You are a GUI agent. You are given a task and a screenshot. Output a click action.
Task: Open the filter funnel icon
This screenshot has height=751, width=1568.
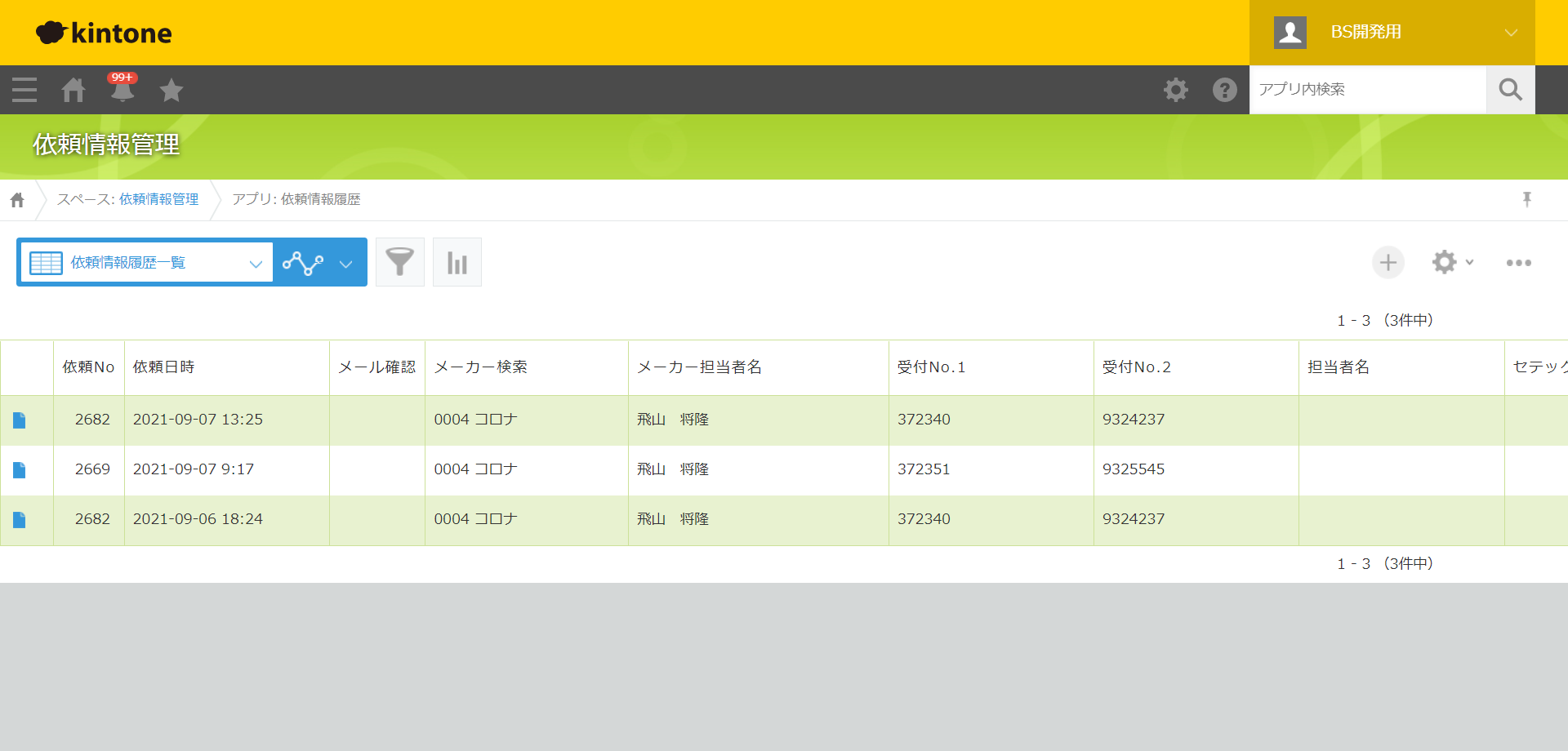(x=399, y=262)
